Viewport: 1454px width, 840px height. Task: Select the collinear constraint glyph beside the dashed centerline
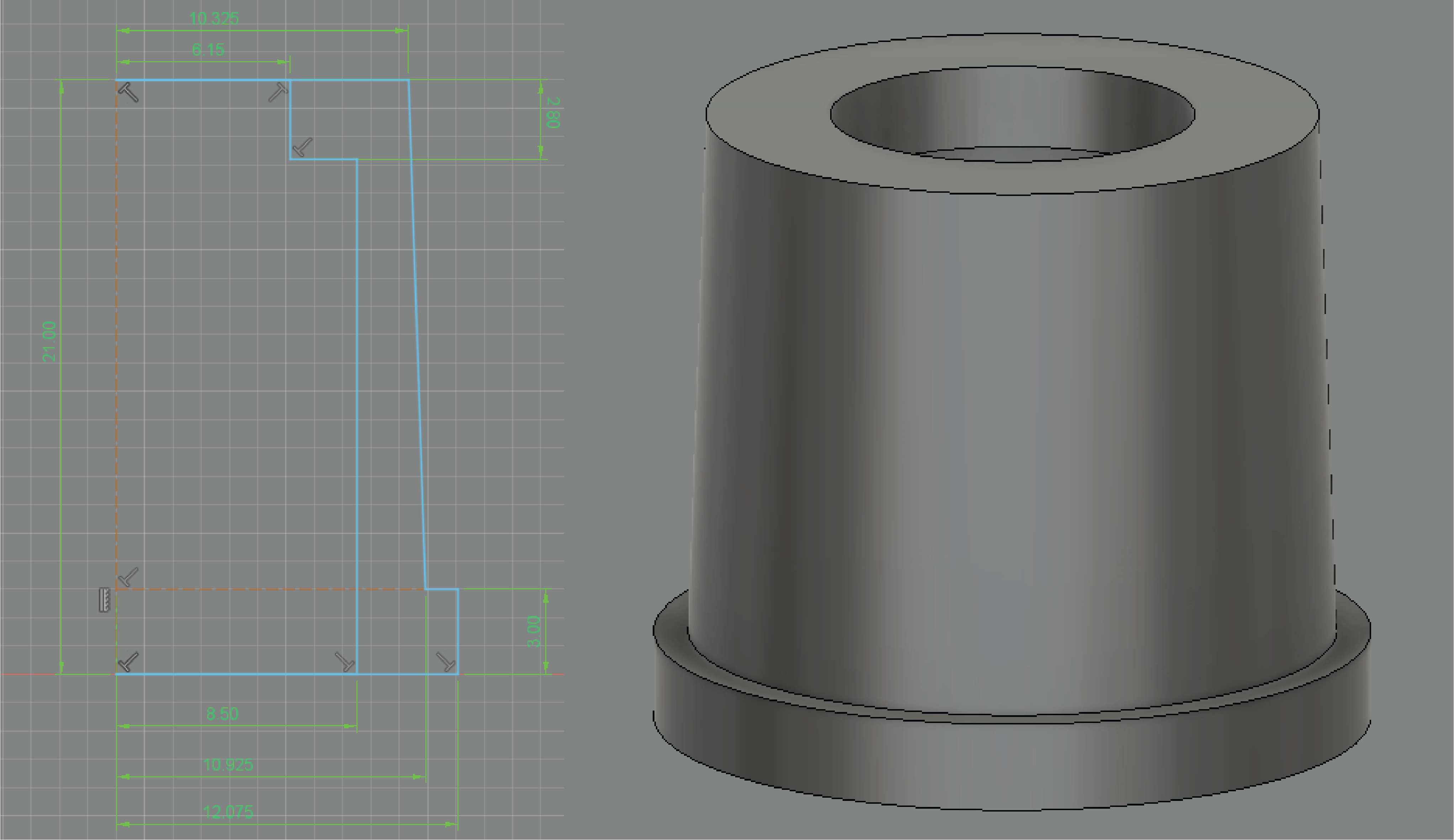coord(105,600)
